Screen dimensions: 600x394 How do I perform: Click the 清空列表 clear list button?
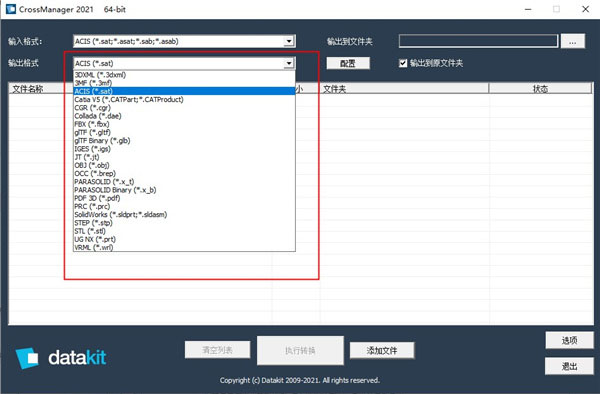pos(217,350)
